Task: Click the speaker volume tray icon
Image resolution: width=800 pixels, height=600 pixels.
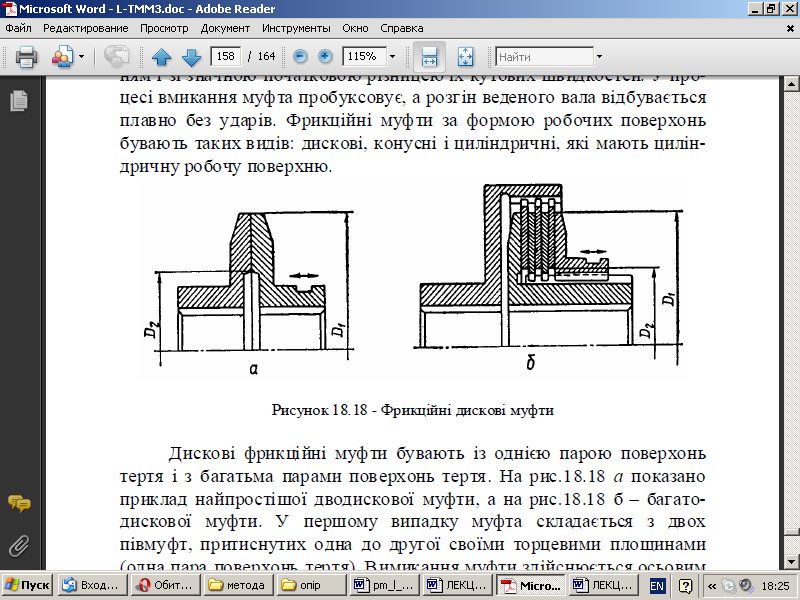Action: (746, 585)
